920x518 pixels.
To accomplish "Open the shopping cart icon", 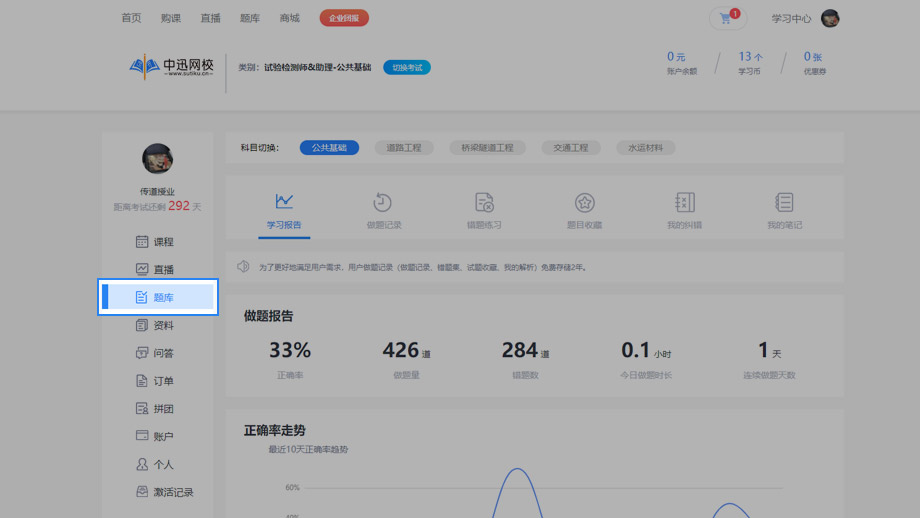I will 726,18.
